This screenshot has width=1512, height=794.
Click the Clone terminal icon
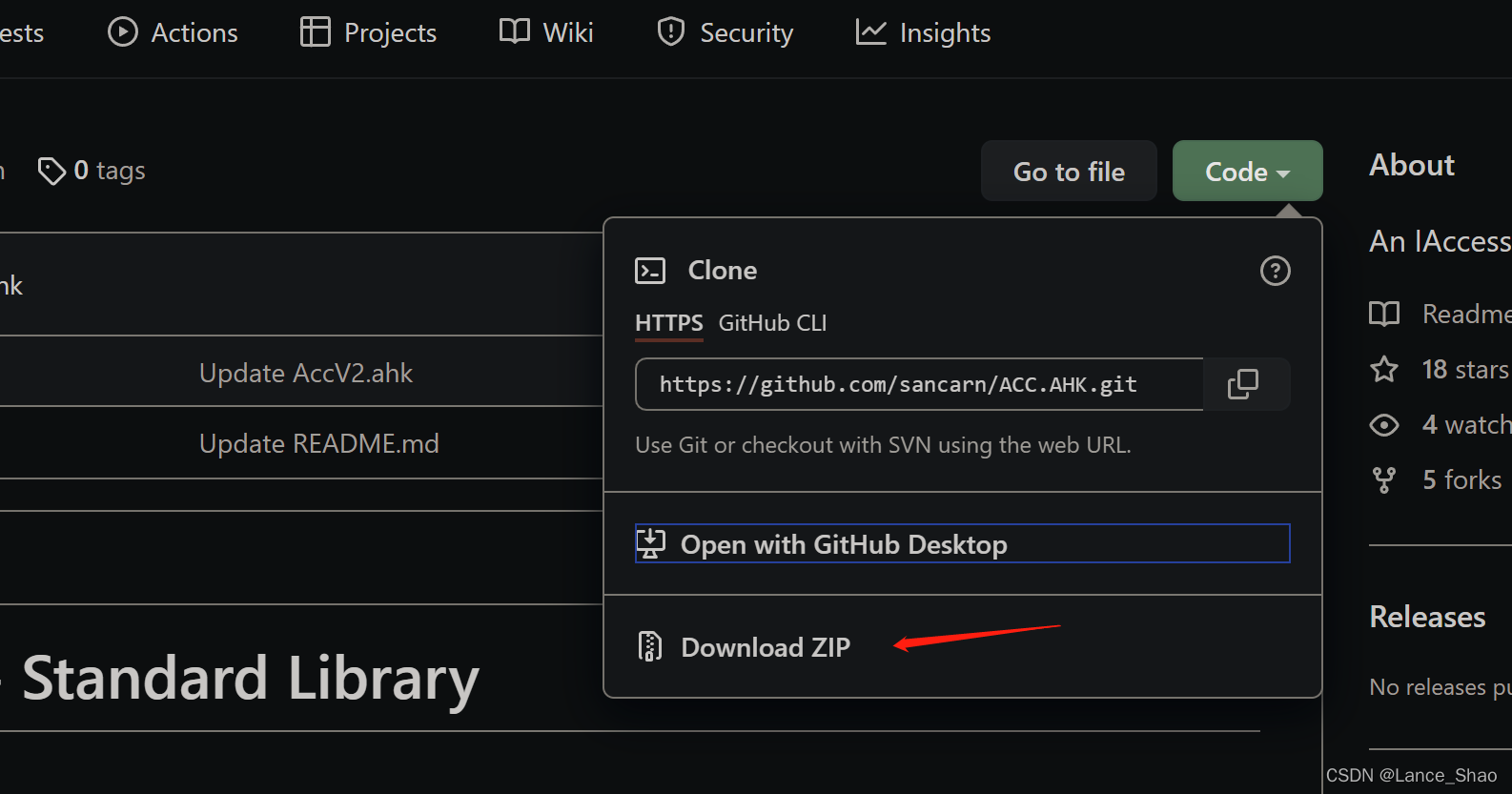(650, 271)
